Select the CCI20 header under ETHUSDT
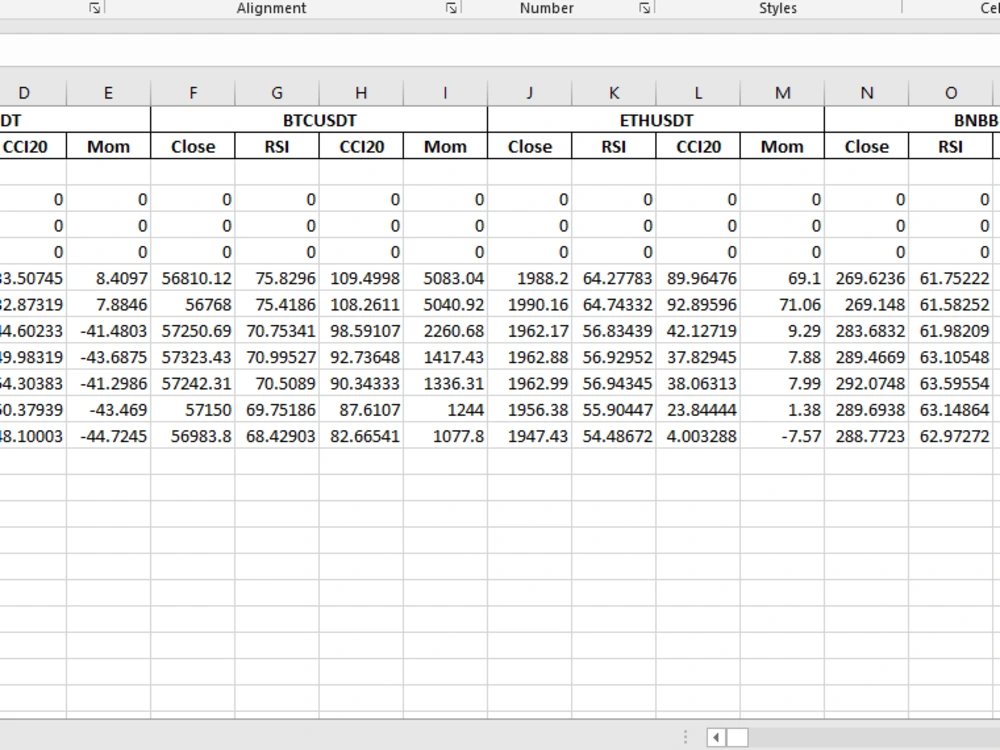This screenshot has height=750, width=1000. tap(698, 146)
